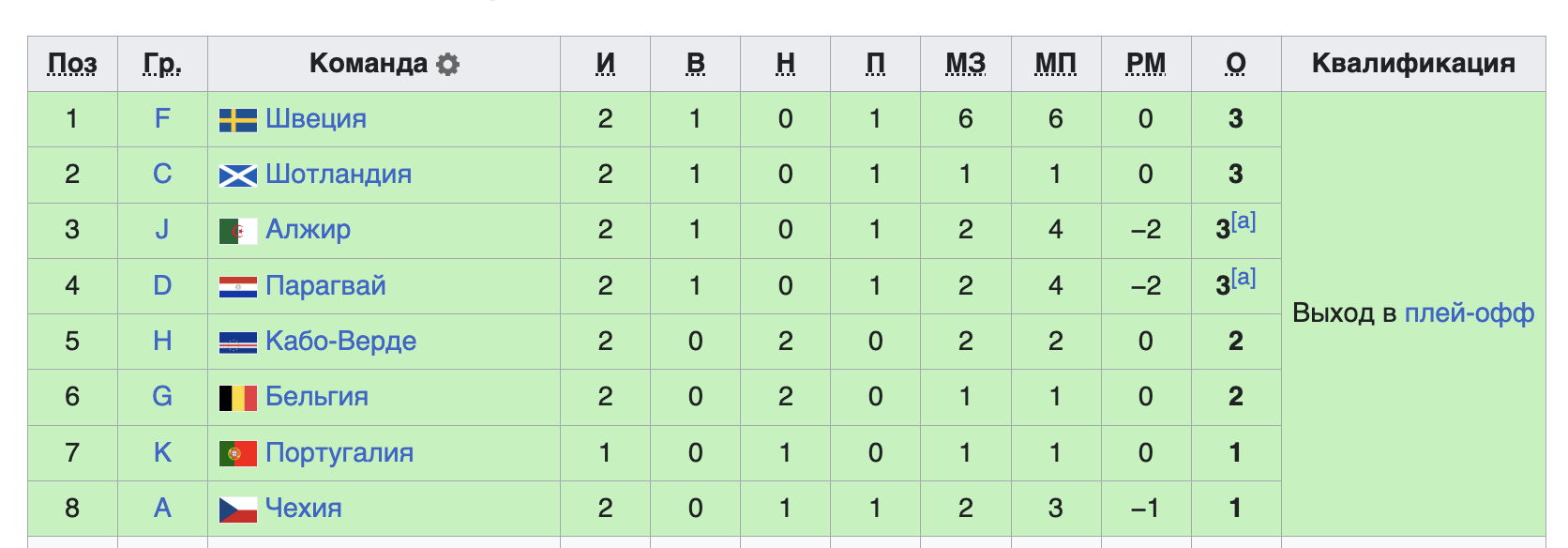Open the Кабо-Верде team link
Image resolution: width=1568 pixels, height=548 pixels.
(340, 342)
